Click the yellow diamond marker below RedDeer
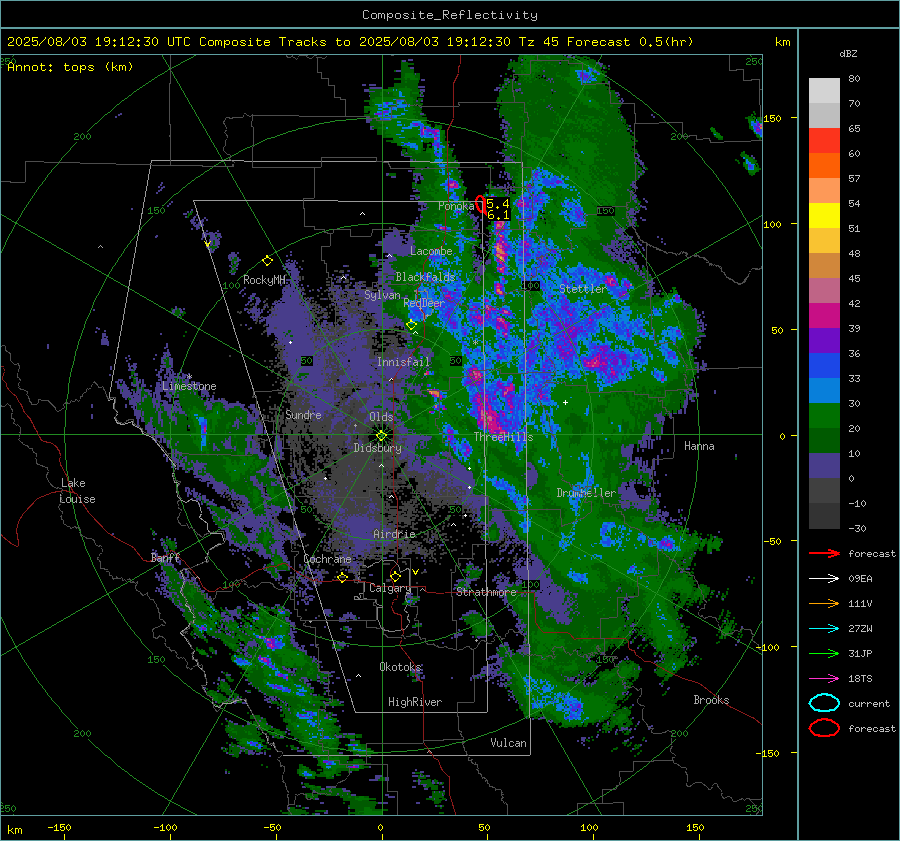The height and width of the screenshot is (841, 900). tap(411, 325)
